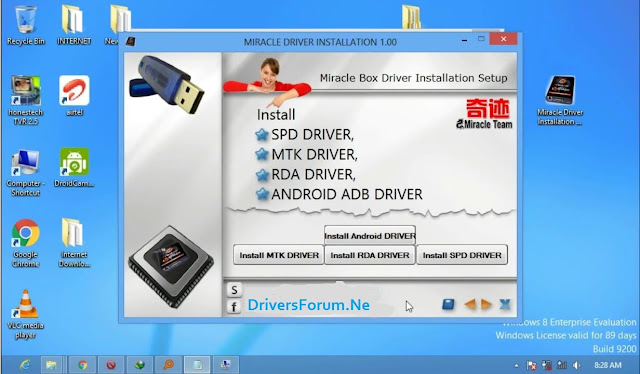This screenshot has height=374, width=640.
Task: Click the orange left arrow icon
Action: [470, 305]
